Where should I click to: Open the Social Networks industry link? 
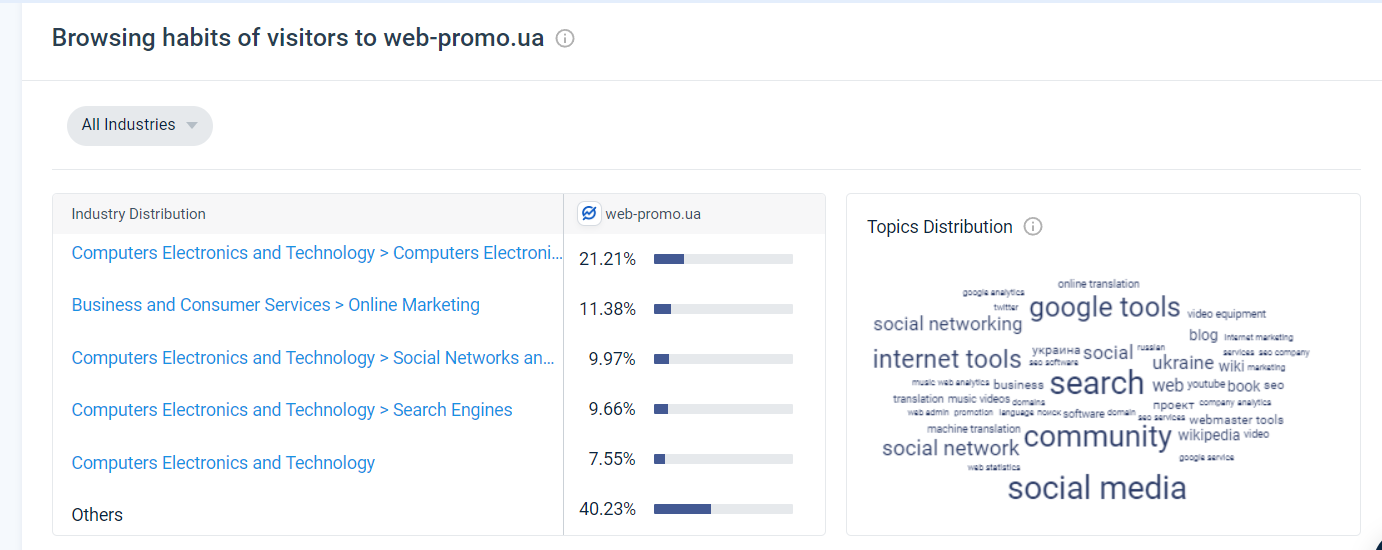(312, 358)
